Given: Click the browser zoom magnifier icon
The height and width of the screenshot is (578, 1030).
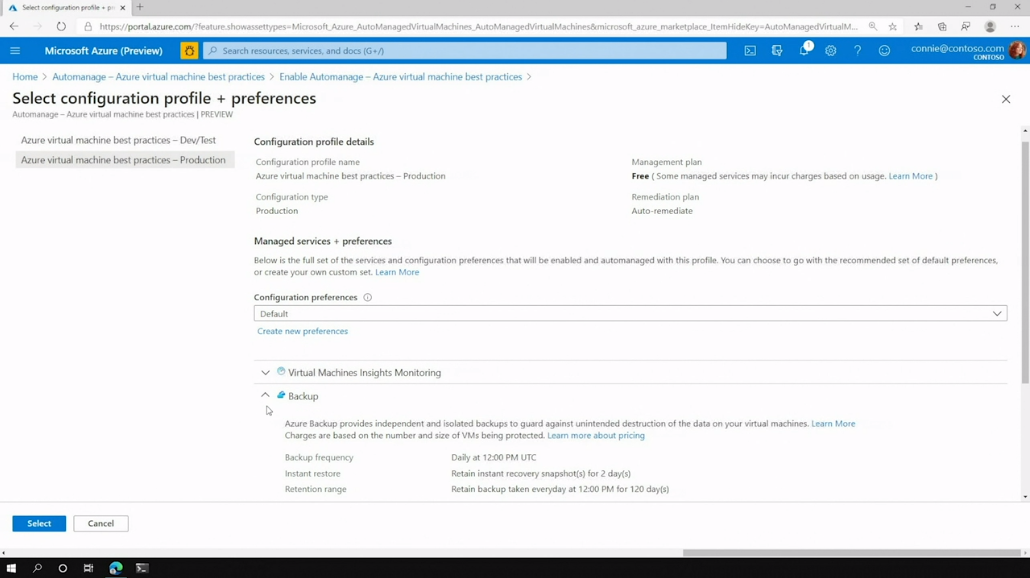Looking at the screenshot, I should point(872,26).
